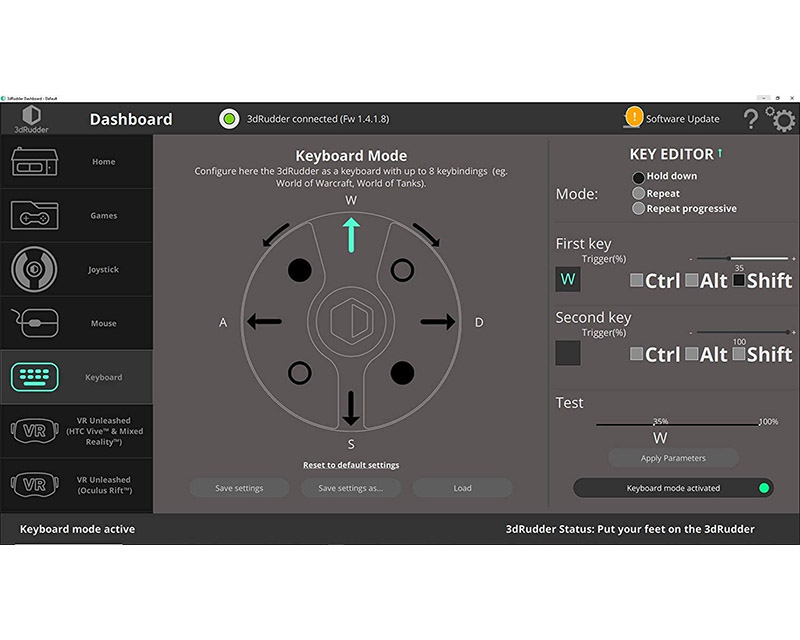Adjust the Second key trigger slider
This screenshot has width=800, height=640.
(742, 332)
